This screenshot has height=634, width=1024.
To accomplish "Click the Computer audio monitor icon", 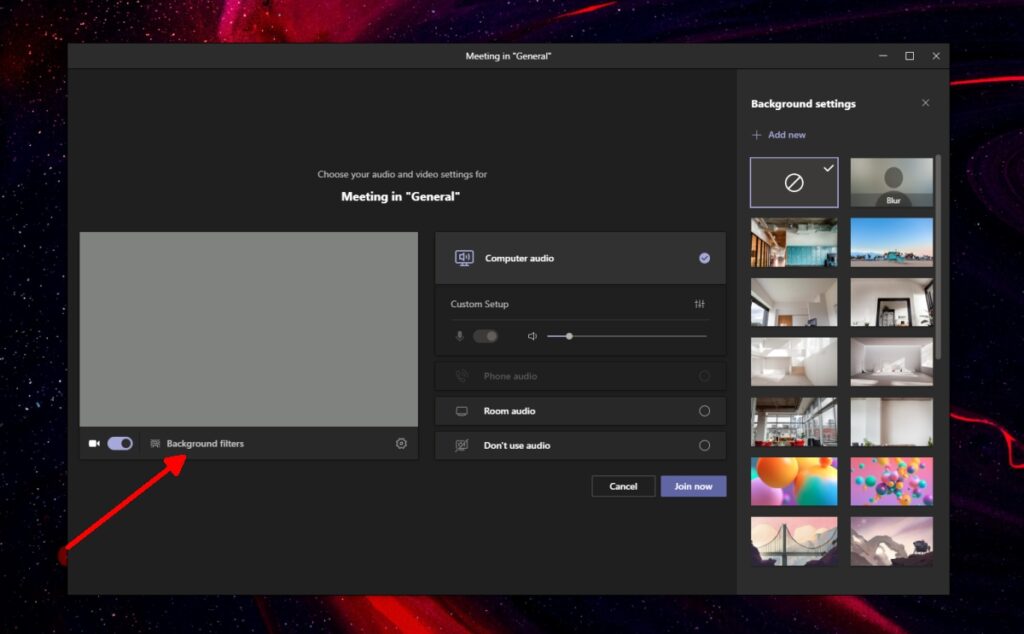I will click(466, 257).
